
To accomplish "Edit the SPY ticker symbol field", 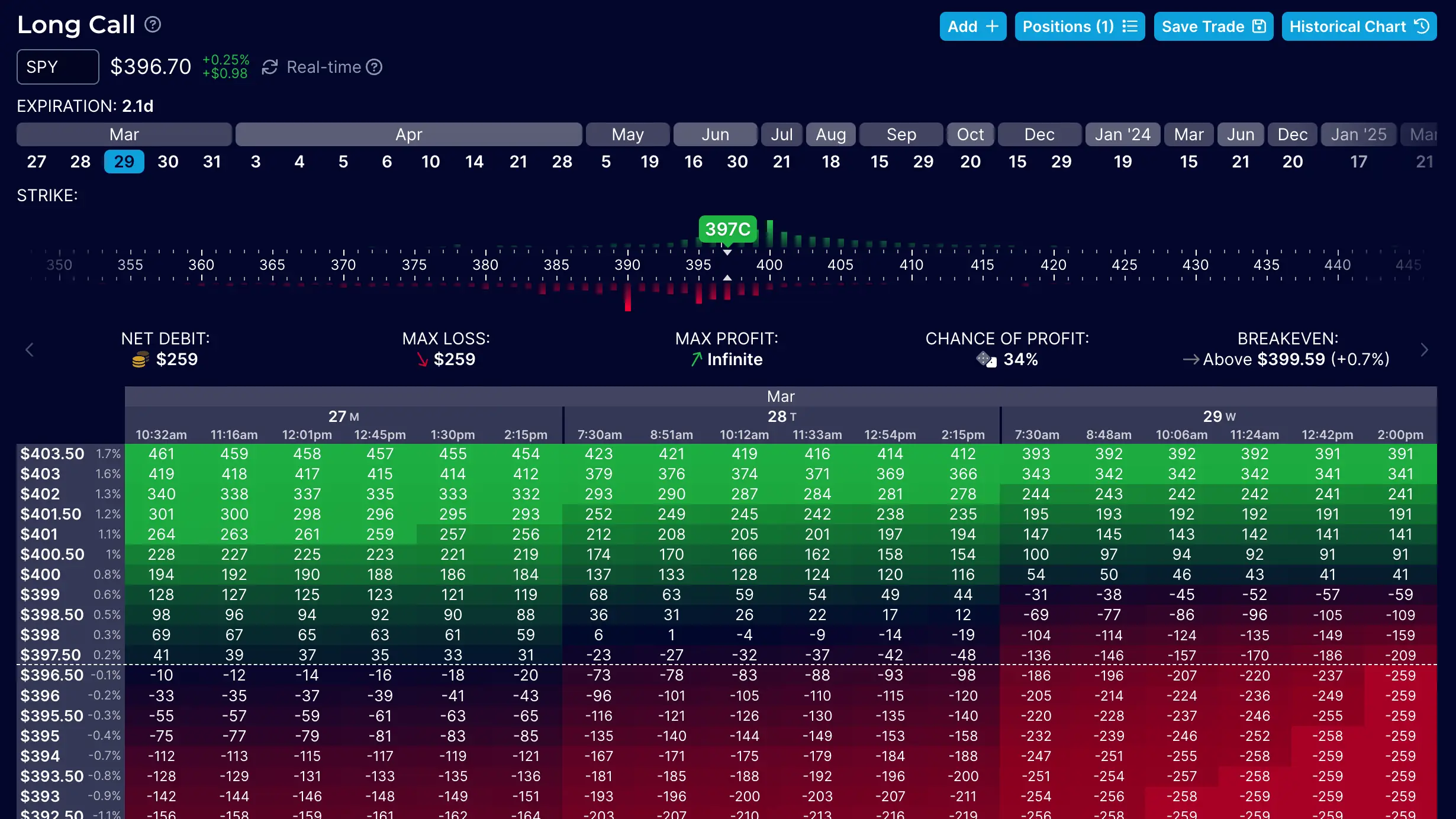I will click(57, 67).
